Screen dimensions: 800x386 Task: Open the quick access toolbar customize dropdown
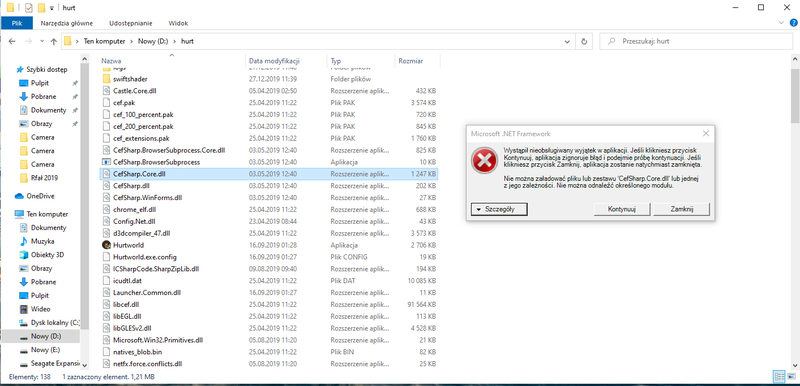[52, 8]
